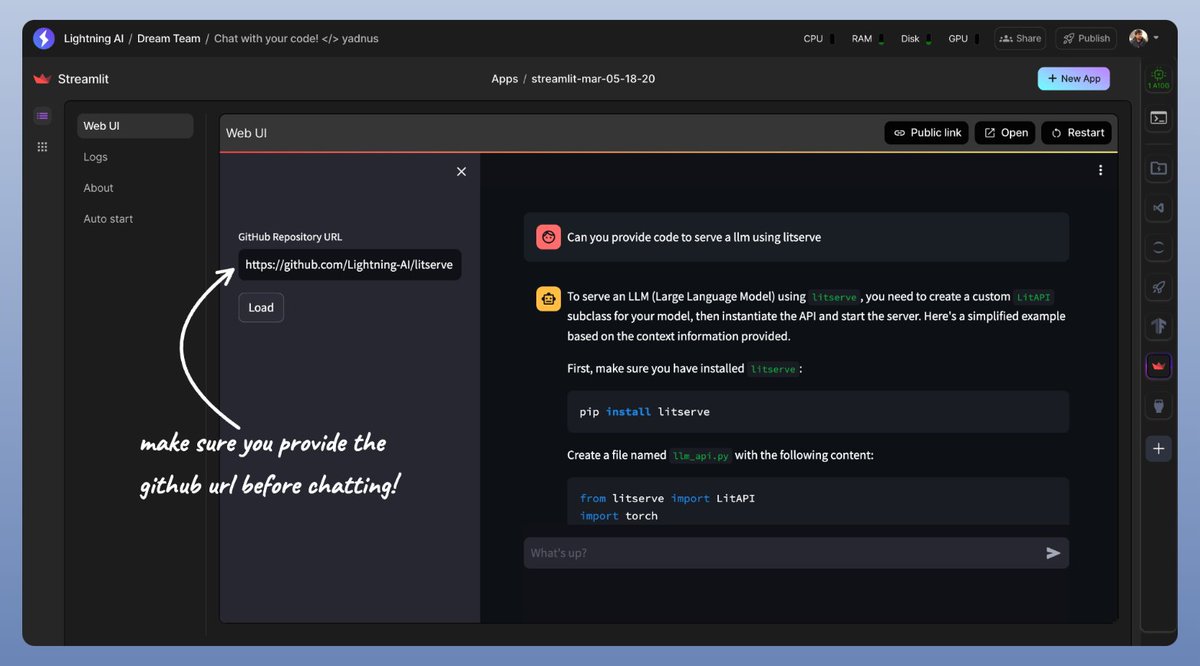Click the plugin icon below the Streamlit crown
This screenshot has height=666, width=1200.
(1158, 406)
